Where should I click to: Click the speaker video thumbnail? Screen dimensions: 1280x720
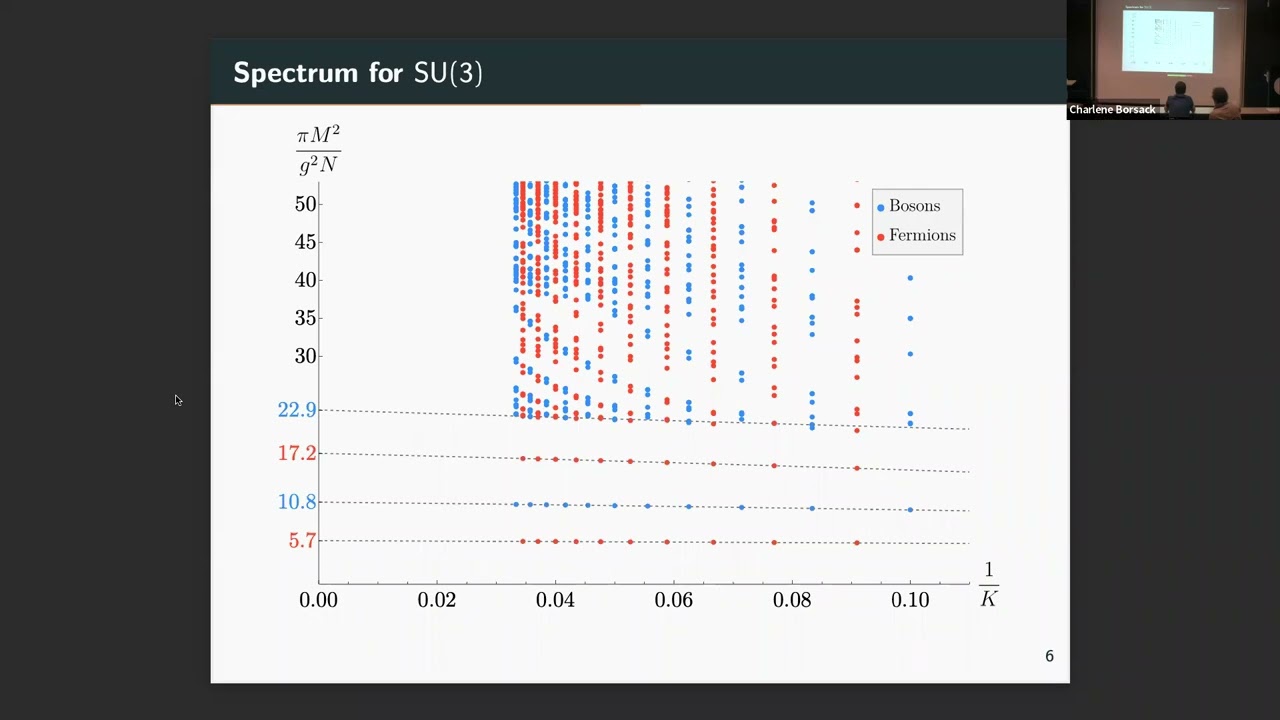tap(1173, 60)
